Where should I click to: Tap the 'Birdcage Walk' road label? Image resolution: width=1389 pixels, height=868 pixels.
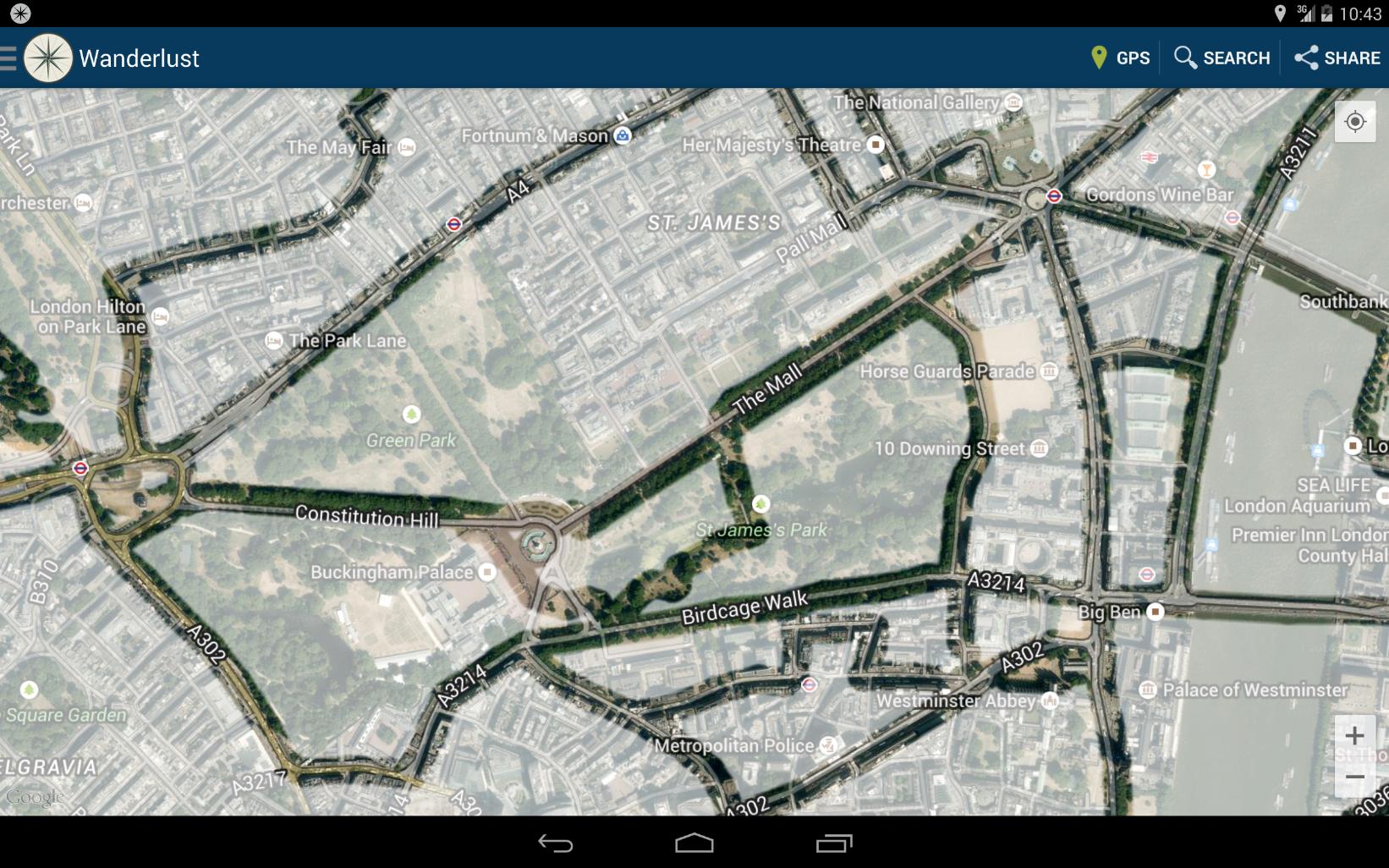744,608
